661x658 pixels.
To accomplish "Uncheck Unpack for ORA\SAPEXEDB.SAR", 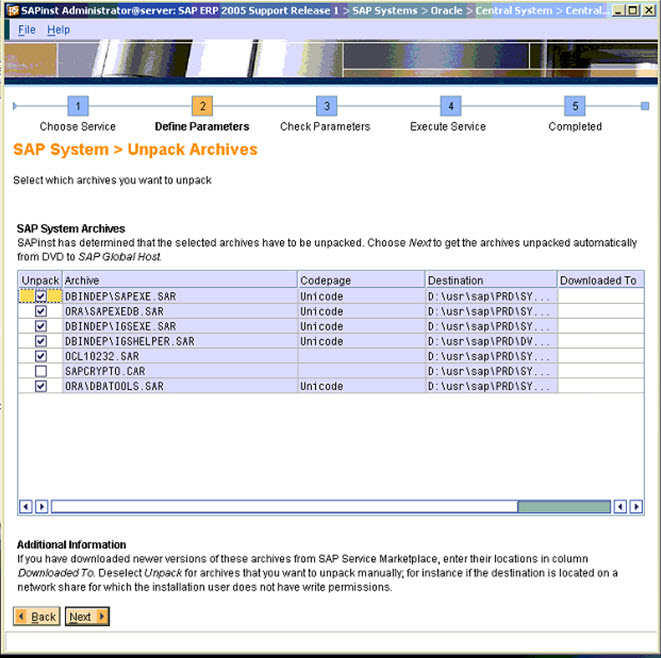I will pos(41,312).
